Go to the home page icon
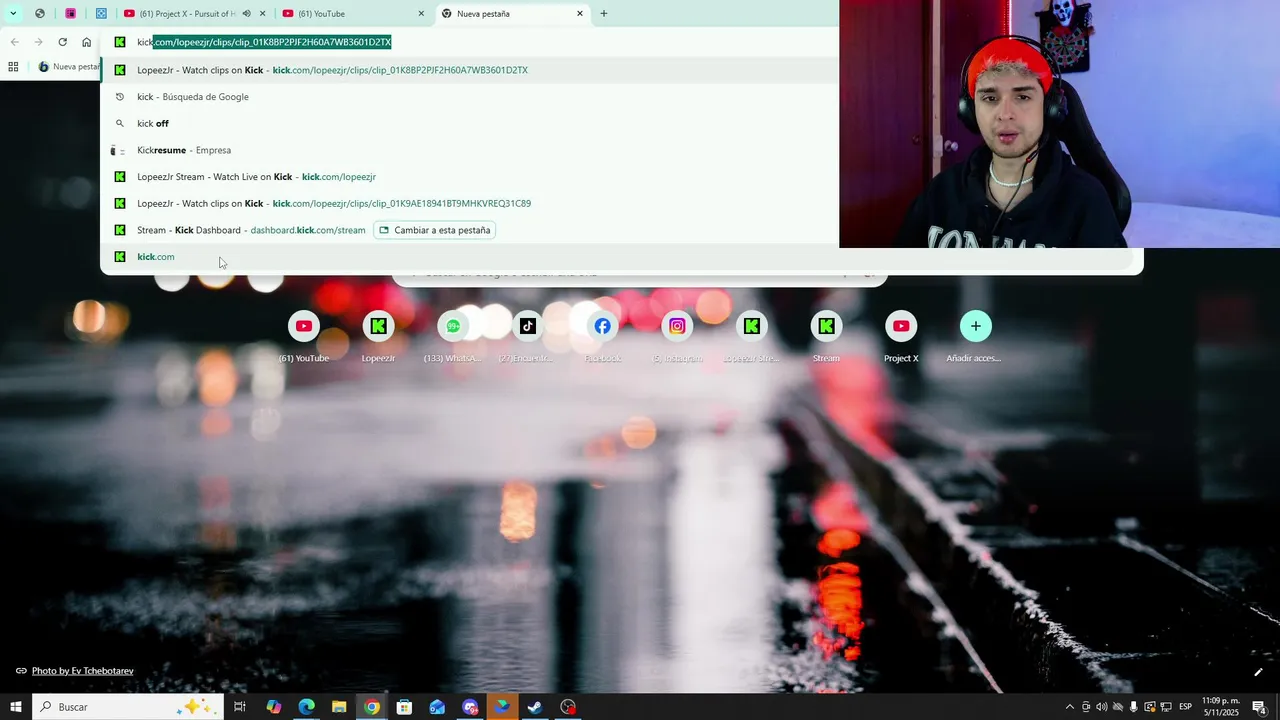This screenshot has width=1280, height=720. pos(87,42)
